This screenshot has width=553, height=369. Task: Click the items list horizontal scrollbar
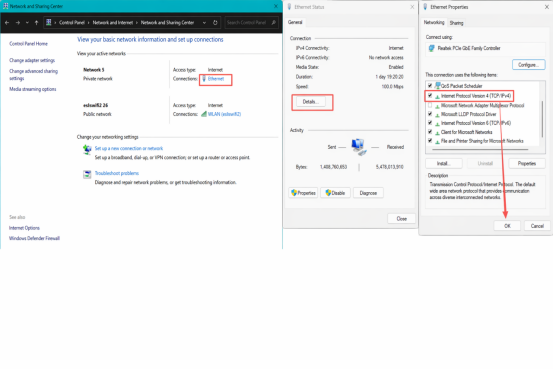click(x=480, y=150)
